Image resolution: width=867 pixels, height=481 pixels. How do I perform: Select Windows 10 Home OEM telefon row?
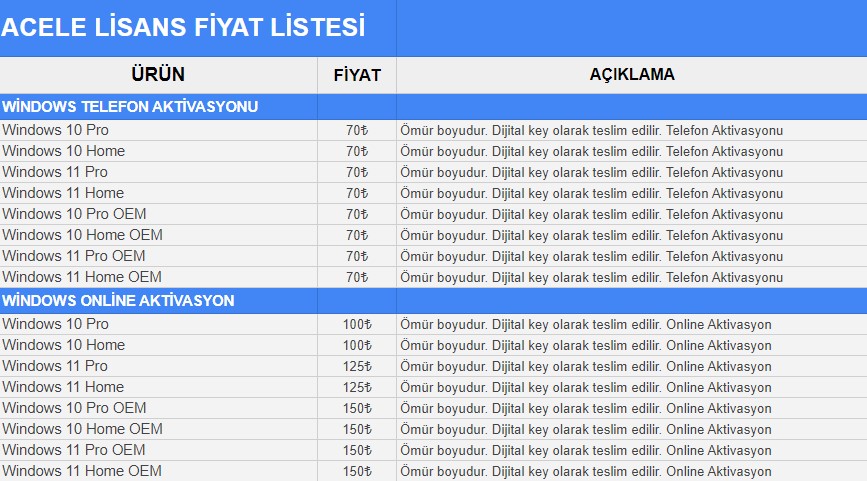[434, 235]
